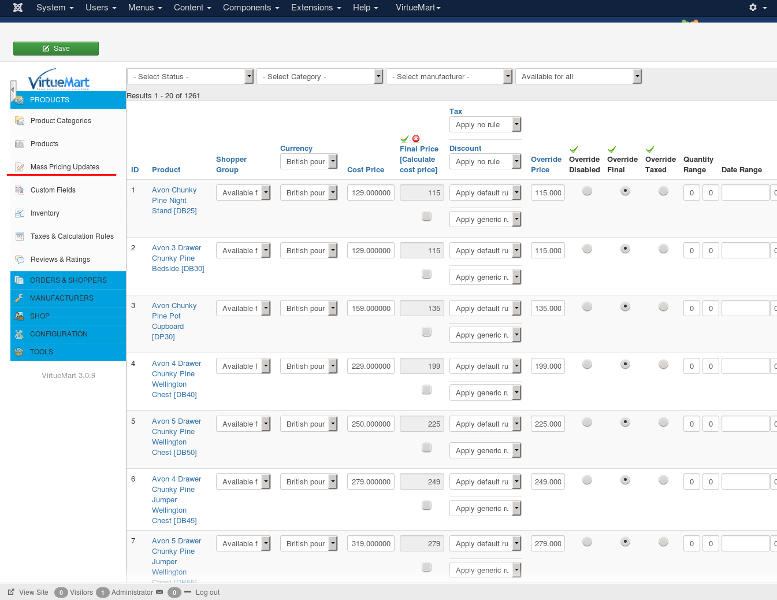Click the Configuration section icon
The image size is (777, 600).
pos(19,334)
